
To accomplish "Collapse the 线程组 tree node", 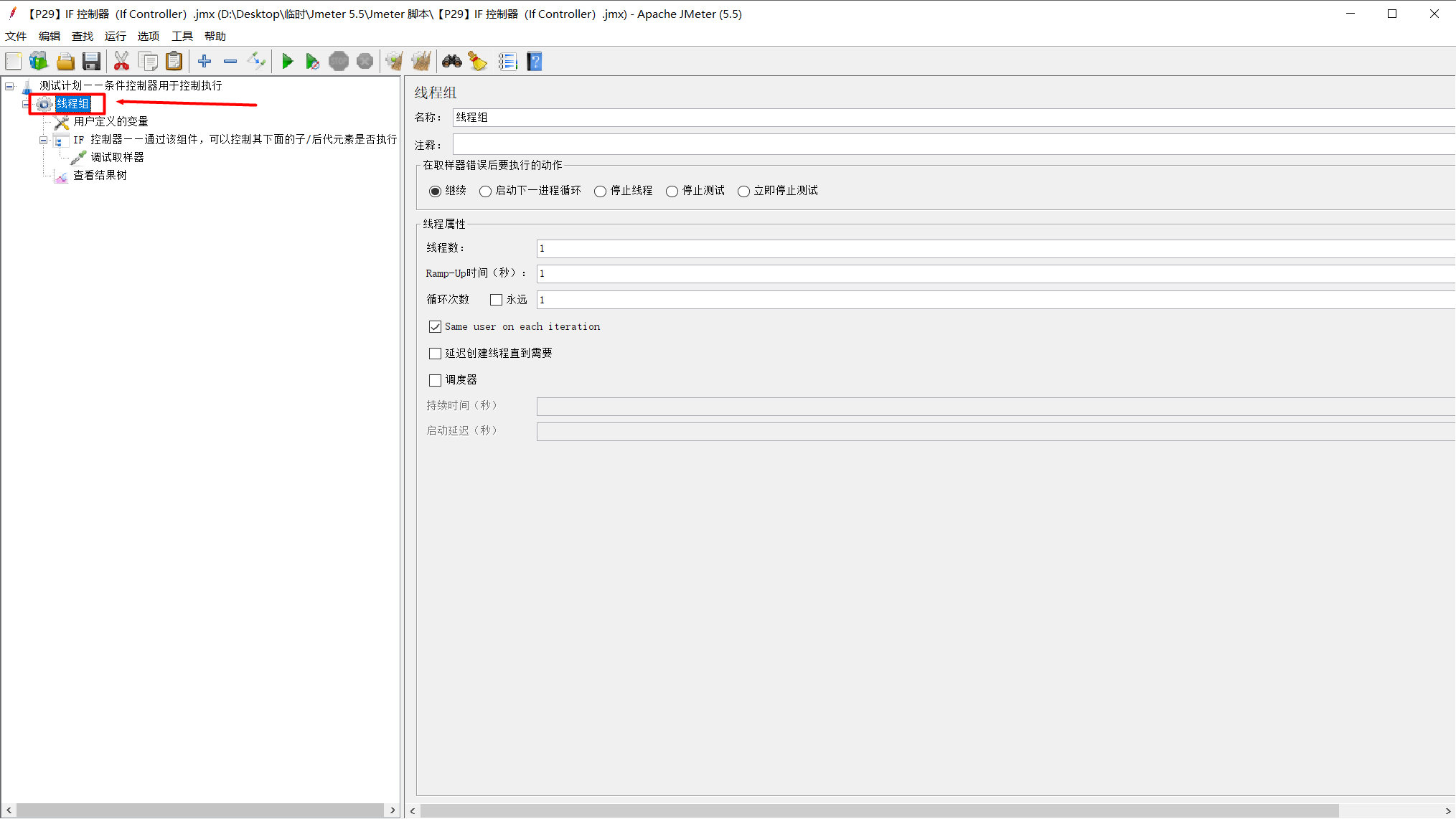I will pos(27,104).
